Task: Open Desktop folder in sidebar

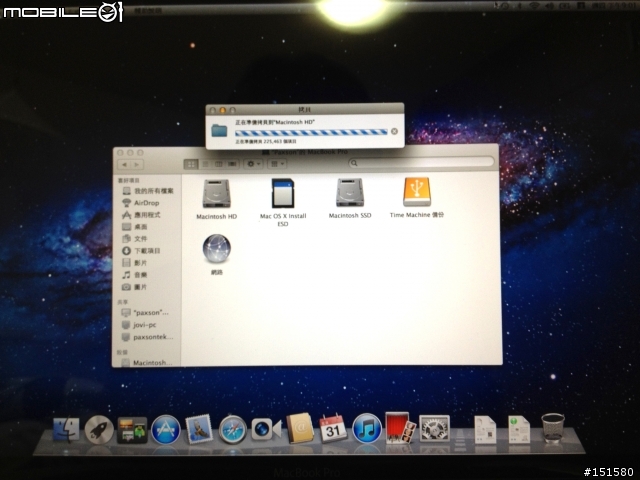Action: coord(135,227)
